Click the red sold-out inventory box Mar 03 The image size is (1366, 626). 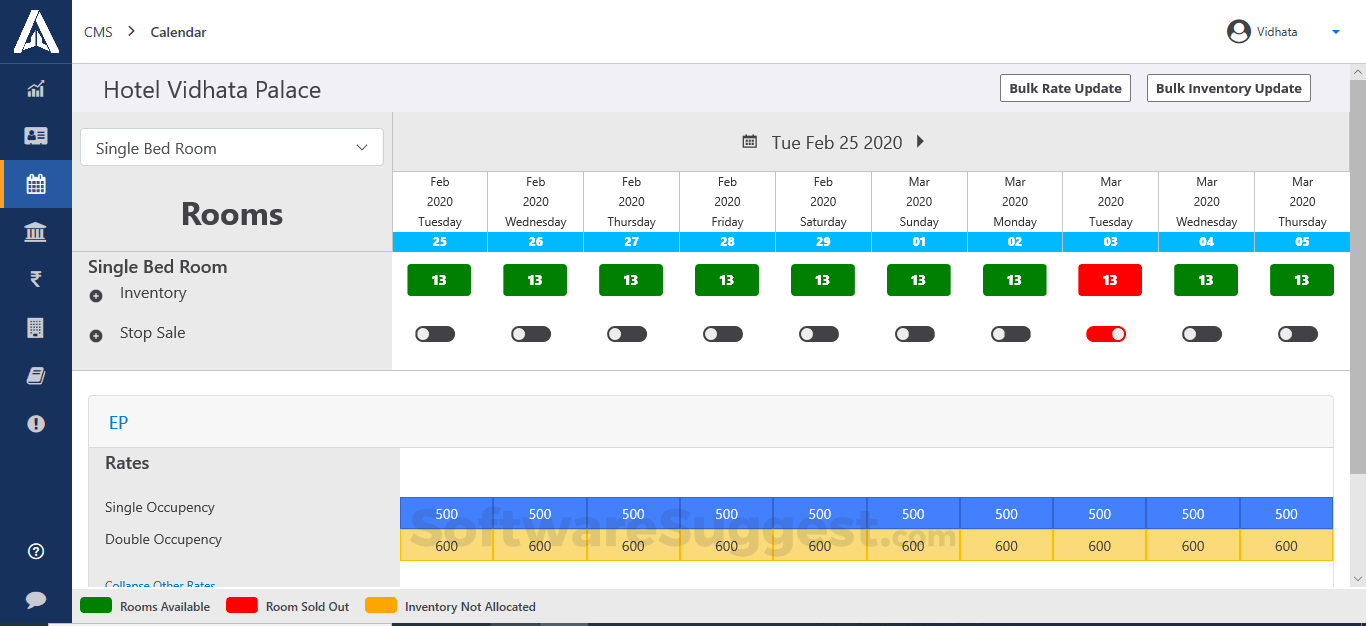point(1110,281)
